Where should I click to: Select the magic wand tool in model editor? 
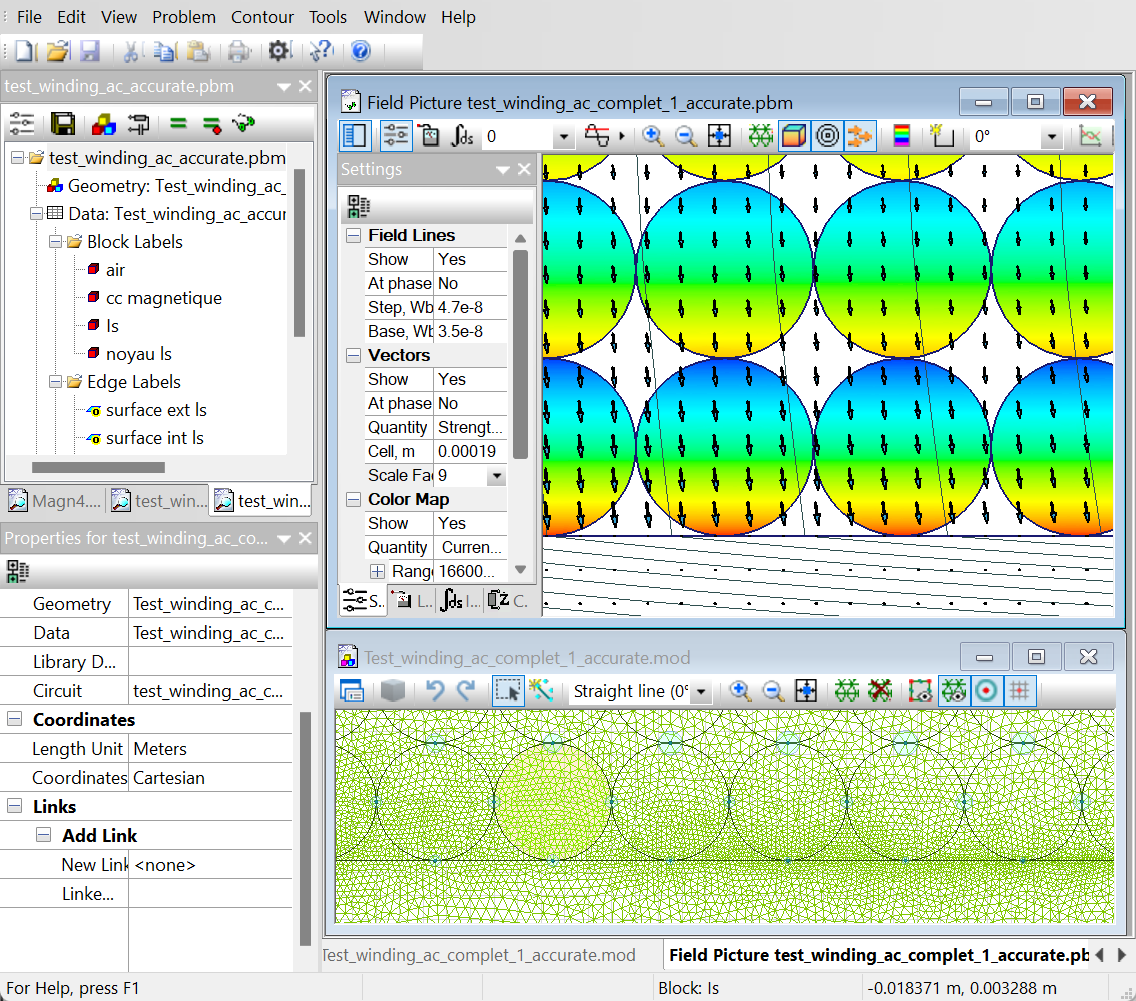(x=542, y=691)
